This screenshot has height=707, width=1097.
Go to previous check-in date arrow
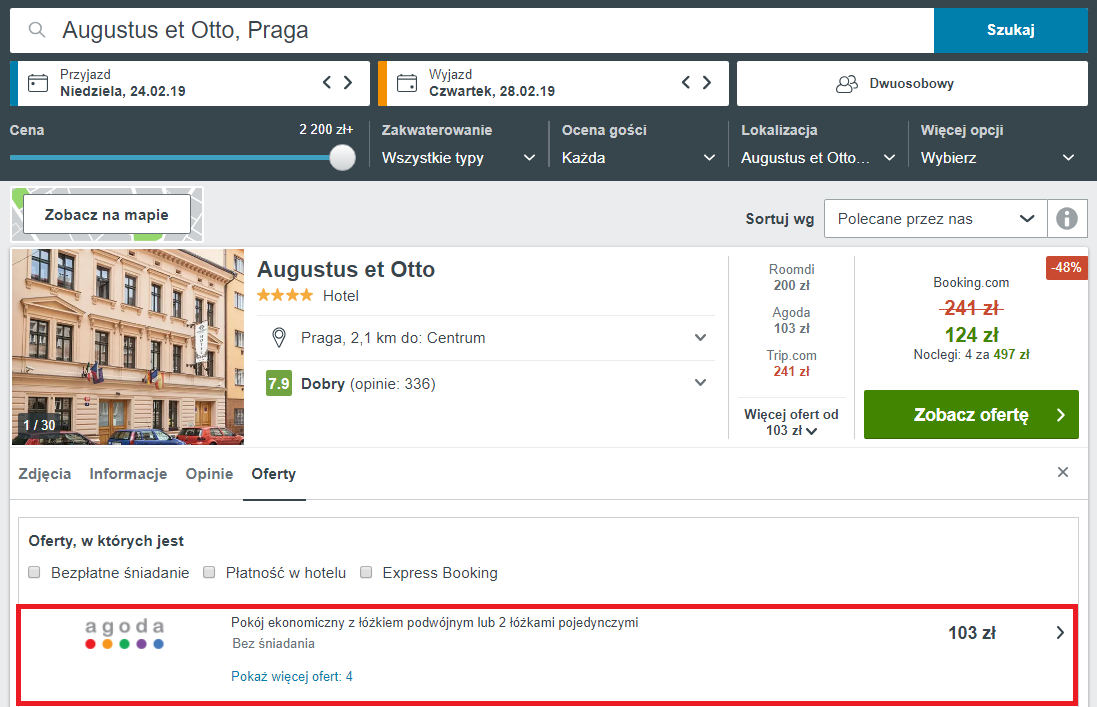click(327, 83)
